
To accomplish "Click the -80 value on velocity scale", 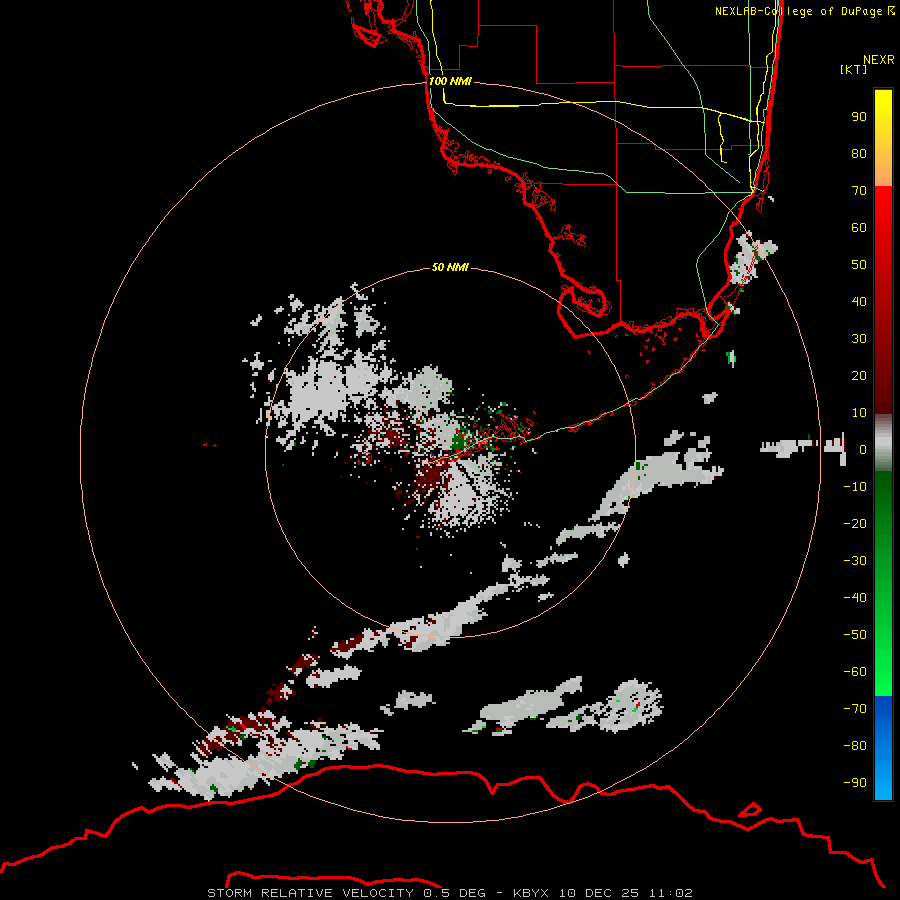I will click(x=855, y=746).
